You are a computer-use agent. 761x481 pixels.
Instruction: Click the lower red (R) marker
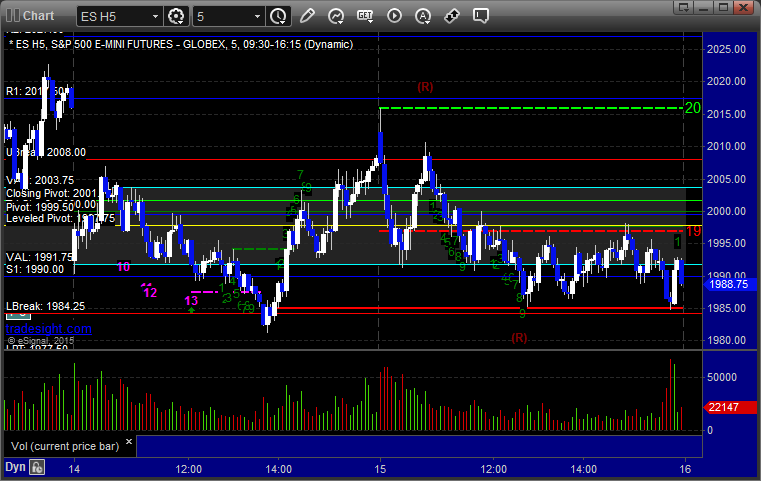519,337
